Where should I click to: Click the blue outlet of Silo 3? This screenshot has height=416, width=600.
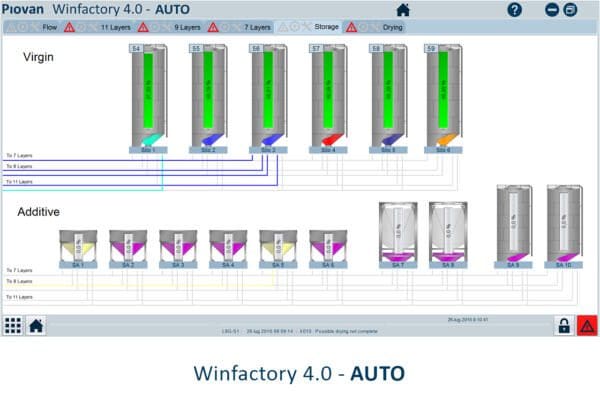tap(272, 139)
